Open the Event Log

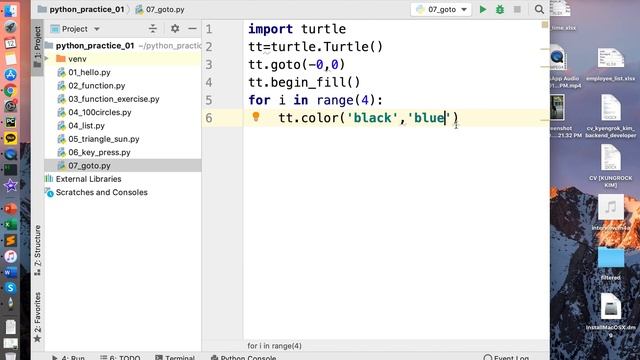pyautogui.click(x=506, y=357)
